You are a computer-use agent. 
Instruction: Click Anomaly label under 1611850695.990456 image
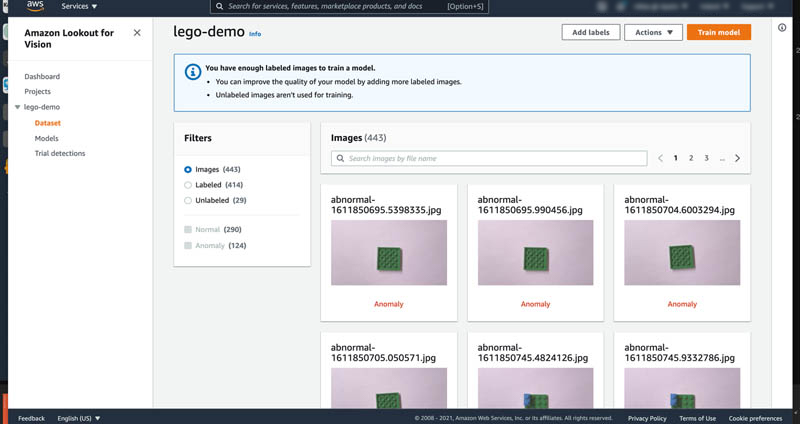click(535, 304)
